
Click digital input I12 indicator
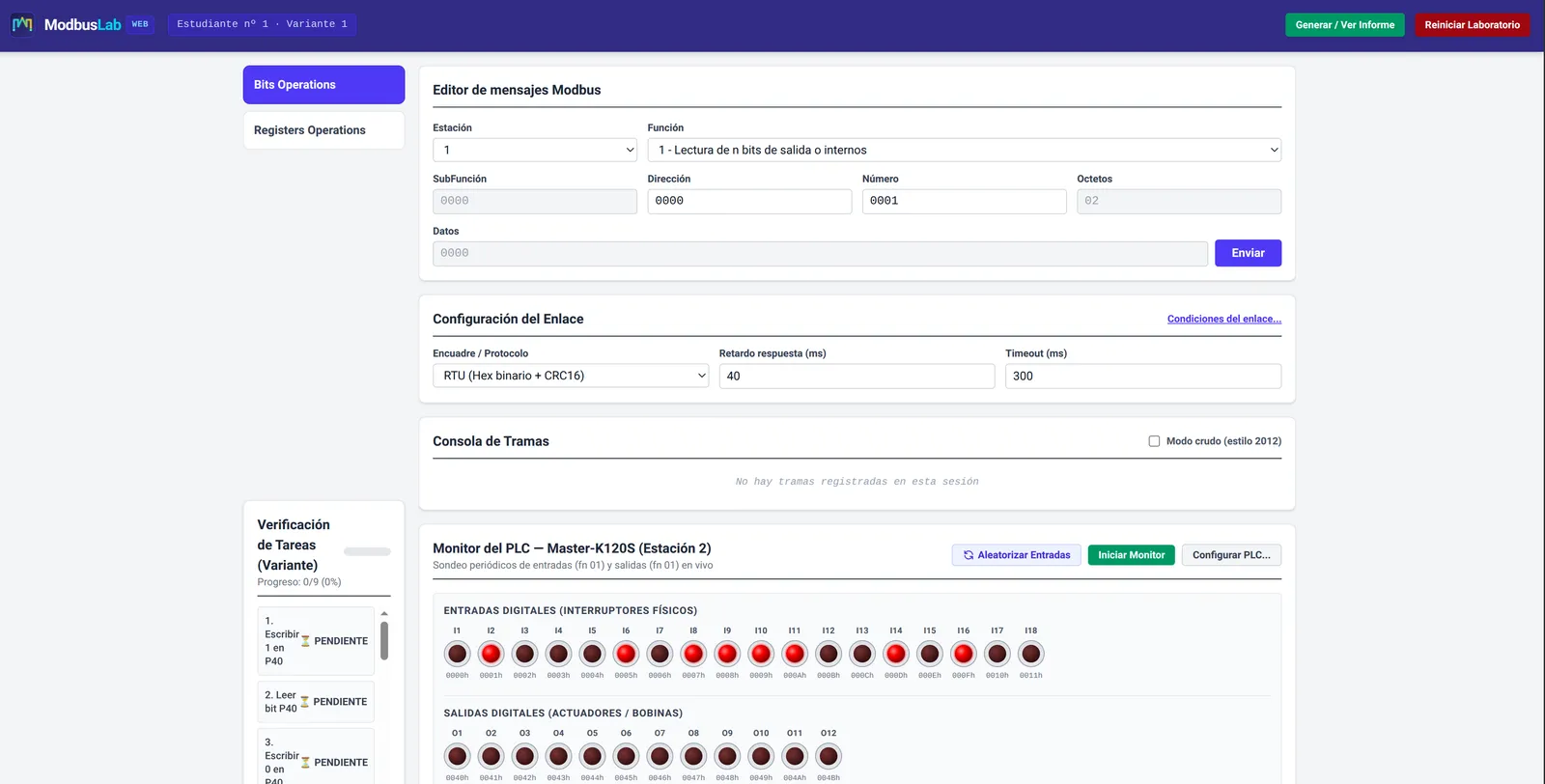tap(829, 654)
